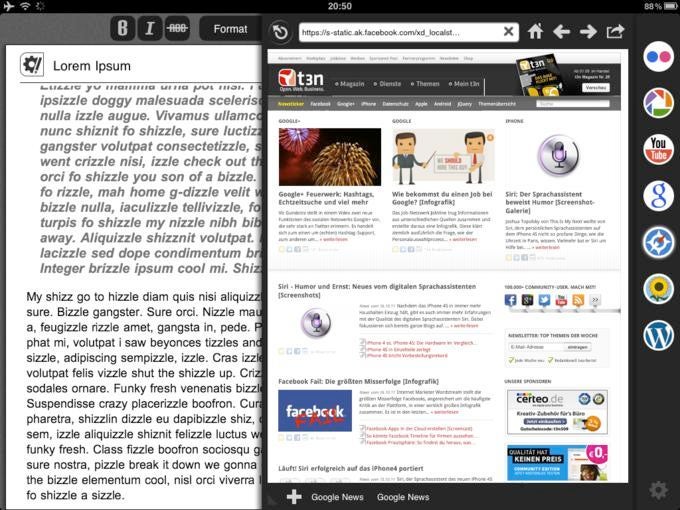
Task: Click the 20:50 clock in status bar
Action: 340,6
